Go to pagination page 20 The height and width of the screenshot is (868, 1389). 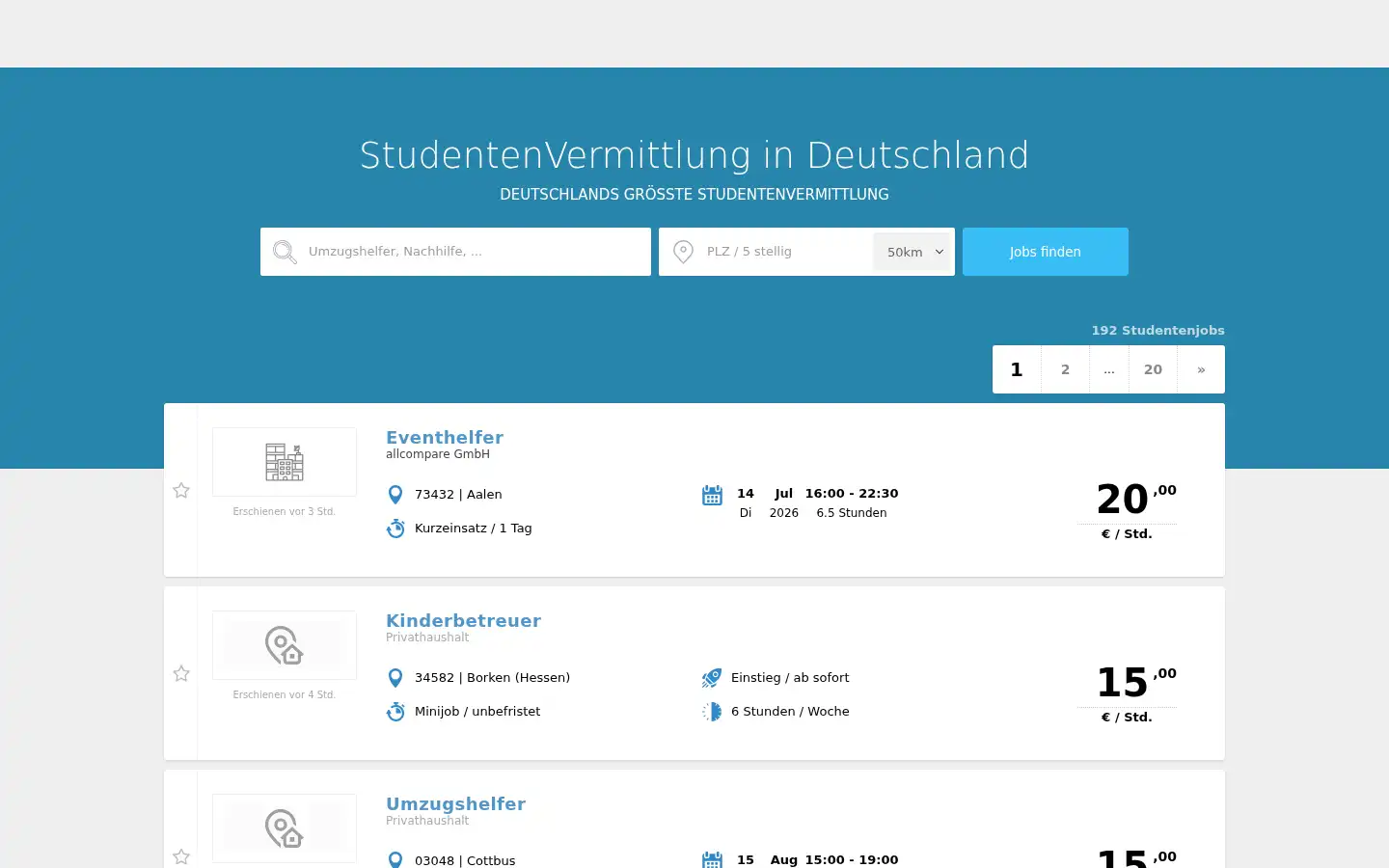1153,369
